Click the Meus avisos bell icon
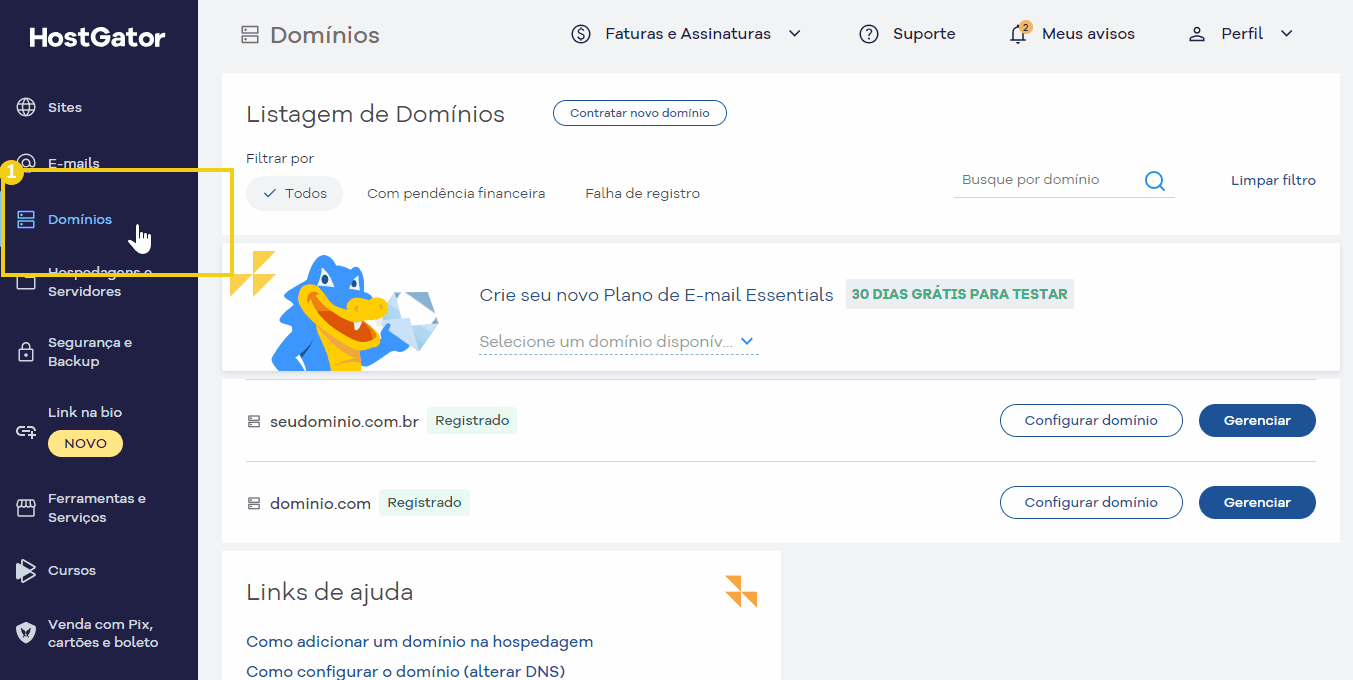The image size is (1353, 680). 1018,34
